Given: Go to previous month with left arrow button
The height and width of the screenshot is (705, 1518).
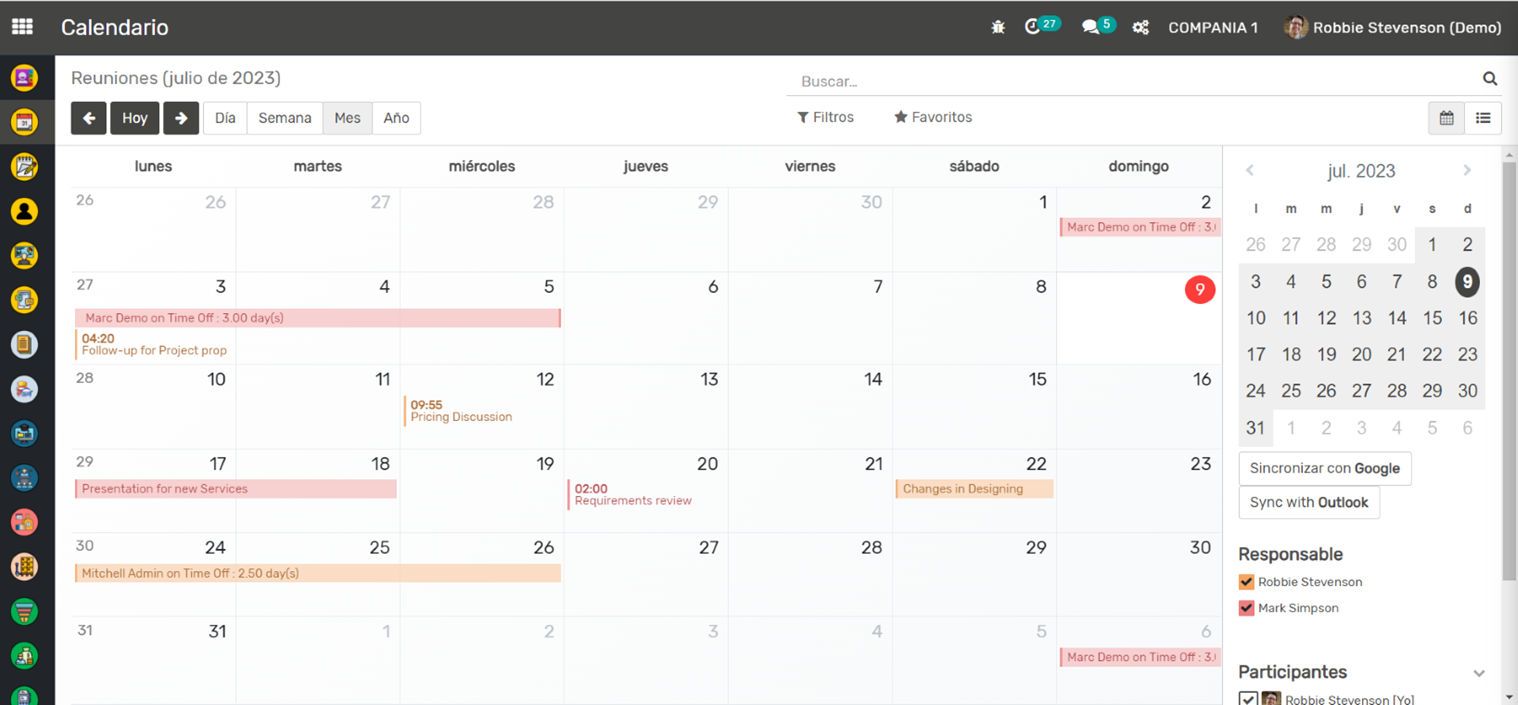Looking at the screenshot, I should tap(89, 118).
